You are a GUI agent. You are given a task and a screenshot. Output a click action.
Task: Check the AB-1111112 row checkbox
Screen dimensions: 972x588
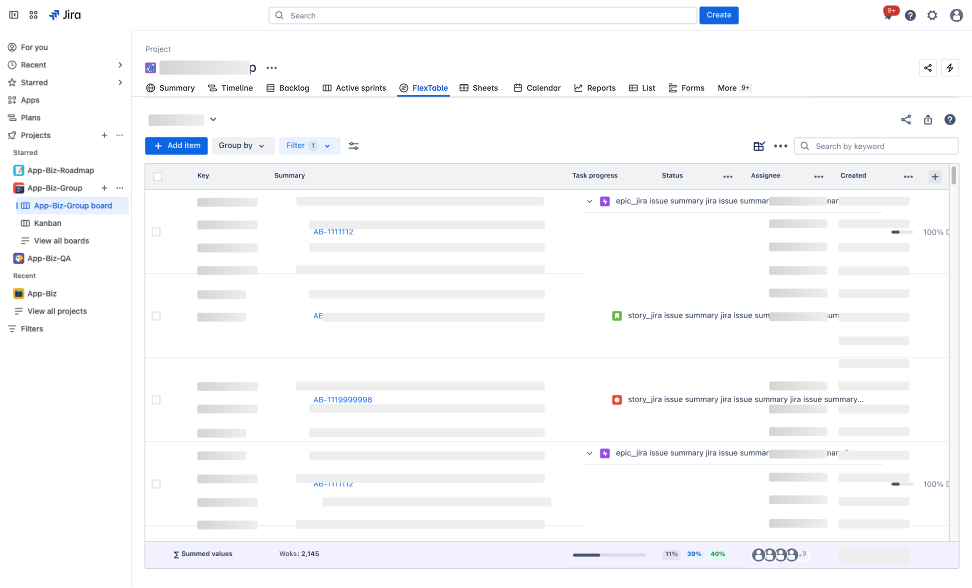(156, 232)
